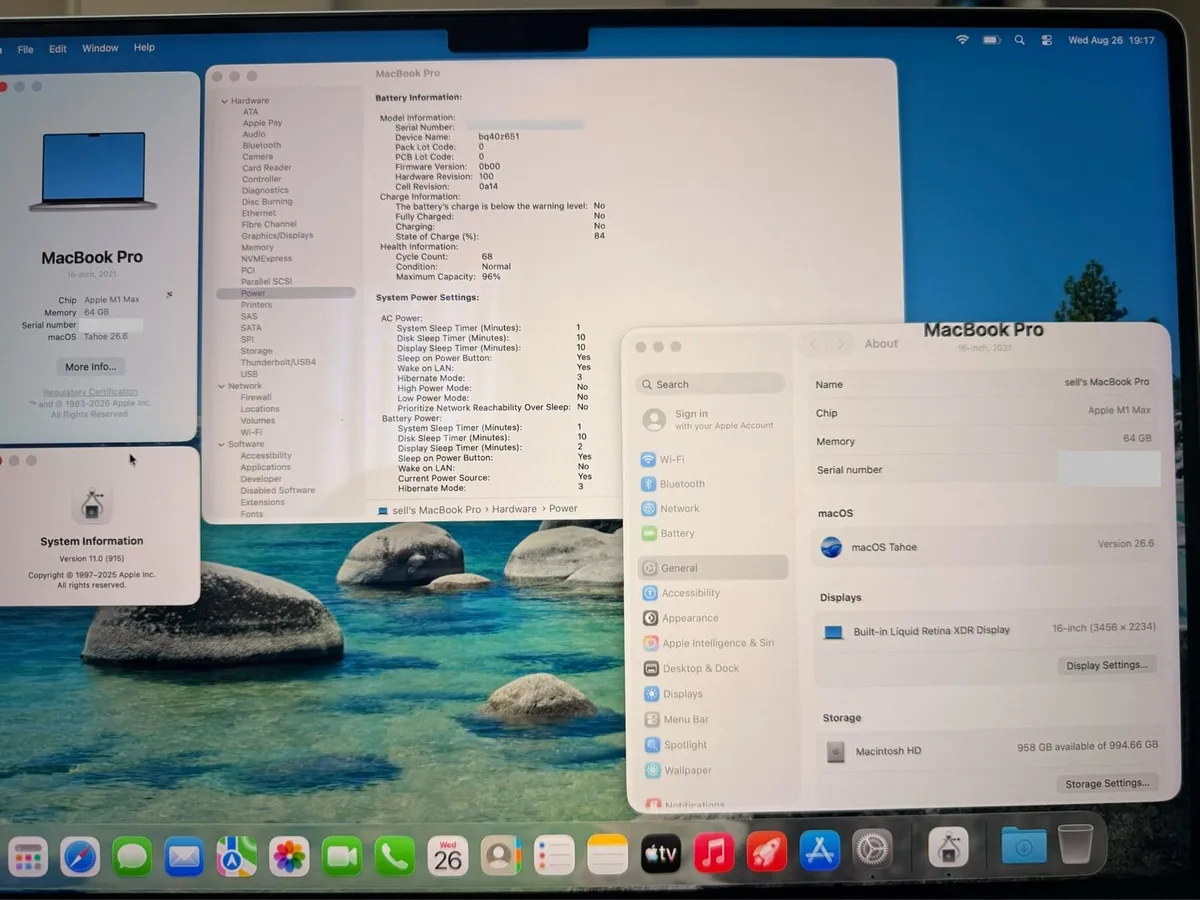This screenshot has height=900, width=1200.
Task: Open Downloads folder in the Dock
Action: pos(1023,845)
